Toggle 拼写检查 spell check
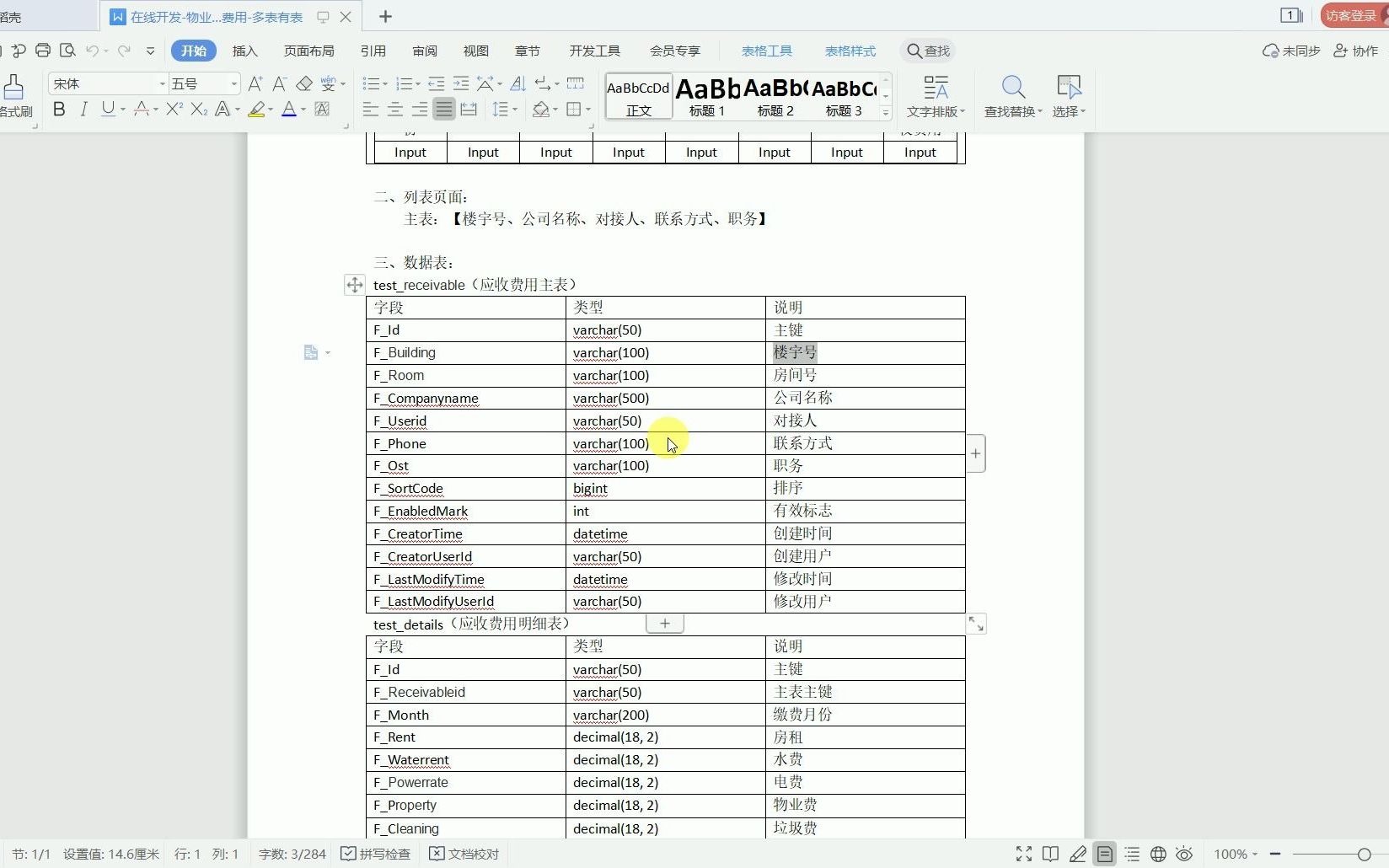Image resolution: width=1389 pixels, height=868 pixels. click(x=375, y=854)
